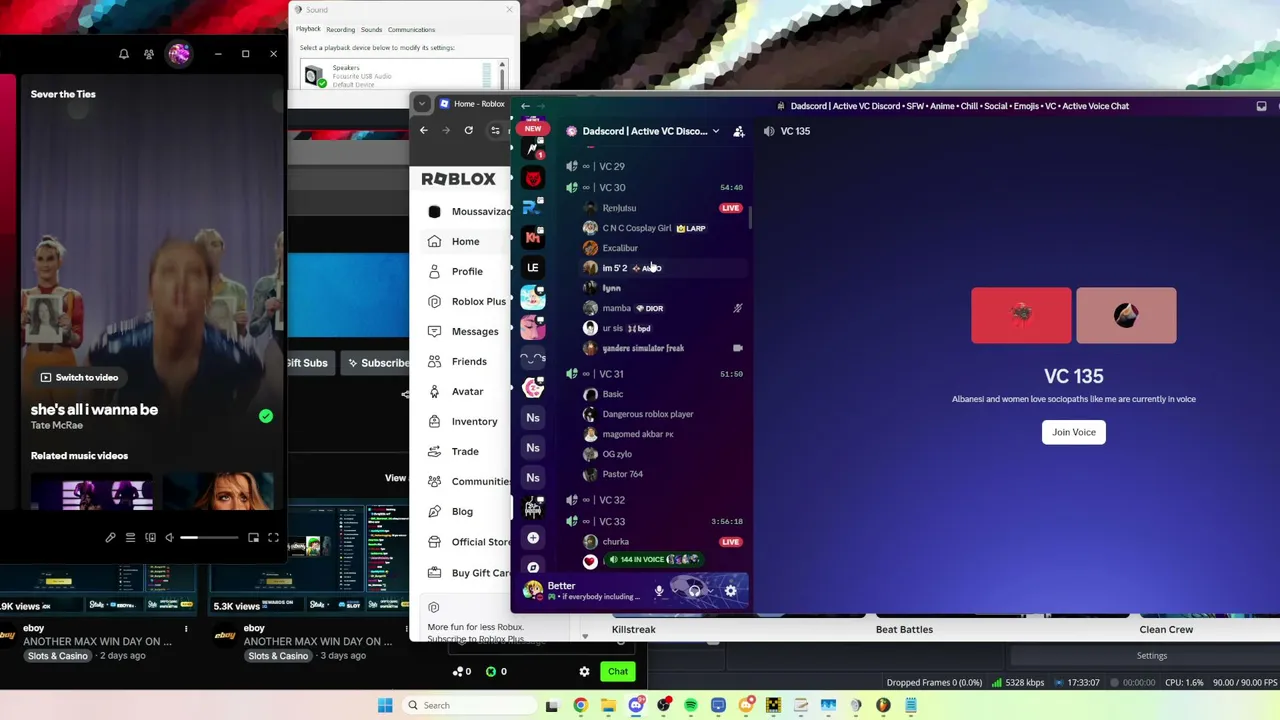Open Spotify's notifications bell icon
Screen dimensions: 1280x720
[124, 54]
